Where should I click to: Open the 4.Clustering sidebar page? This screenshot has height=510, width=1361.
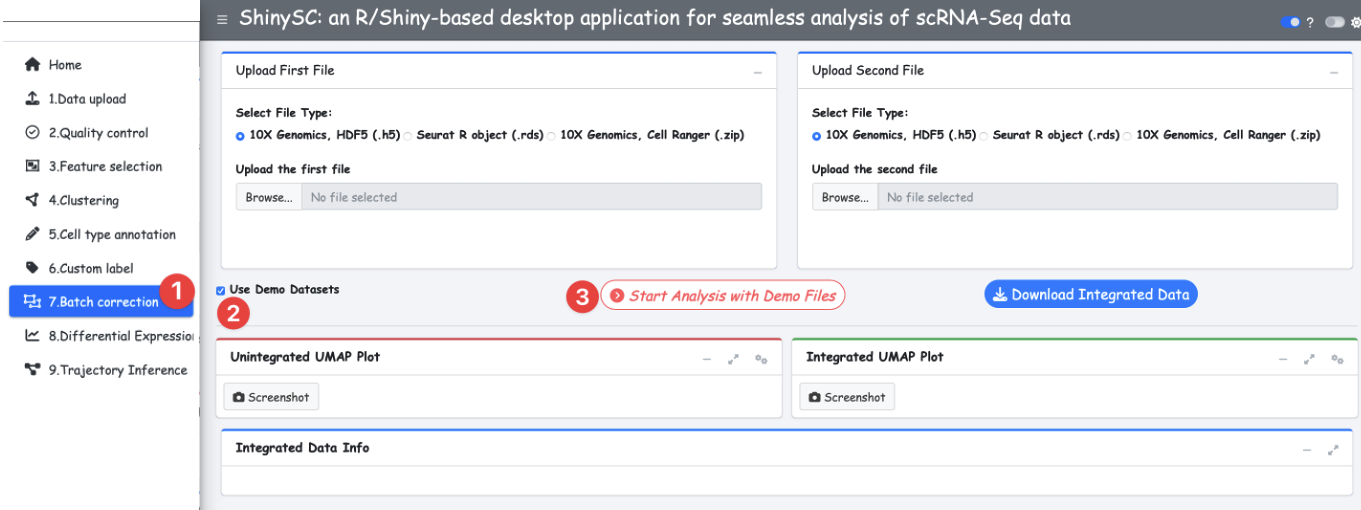(83, 200)
